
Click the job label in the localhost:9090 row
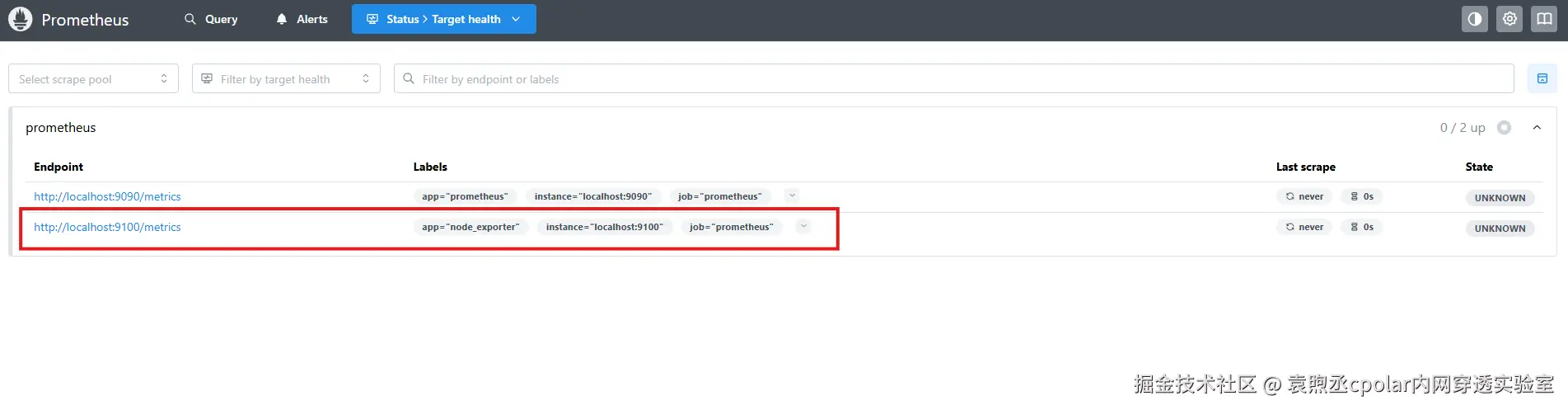pyautogui.click(x=720, y=196)
